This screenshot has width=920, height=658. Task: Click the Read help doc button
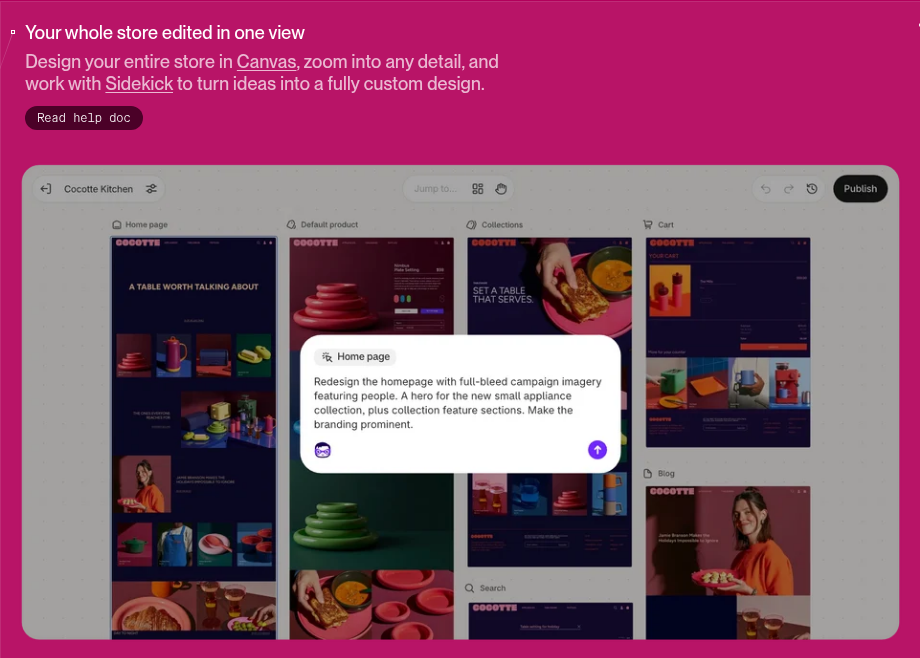click(84, 118)
